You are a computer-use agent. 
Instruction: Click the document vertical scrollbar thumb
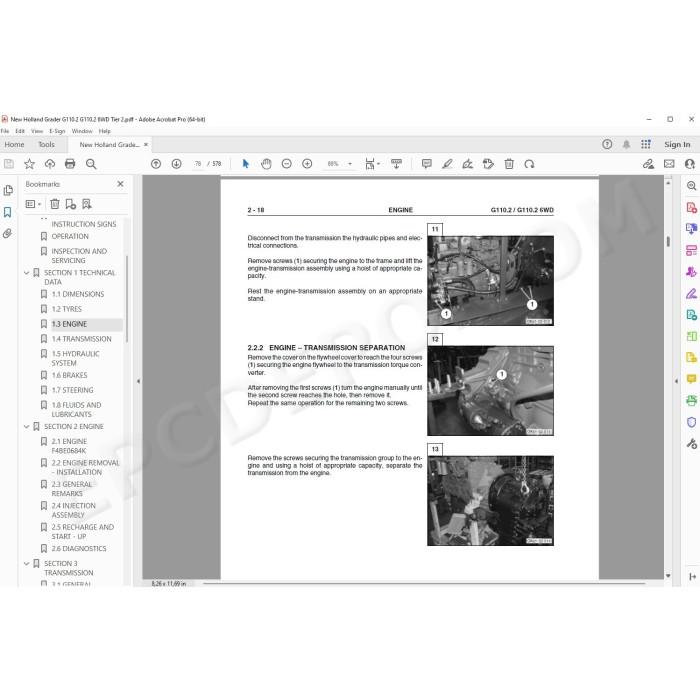(668, 242)
